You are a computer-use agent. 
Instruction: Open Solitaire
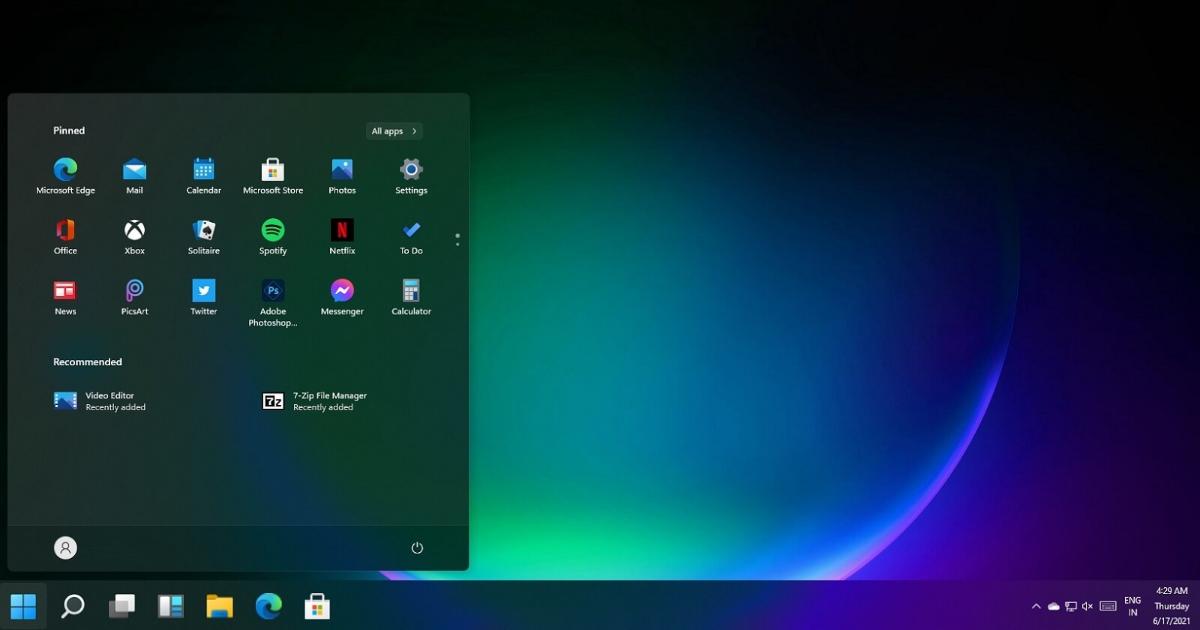point(203,230)
